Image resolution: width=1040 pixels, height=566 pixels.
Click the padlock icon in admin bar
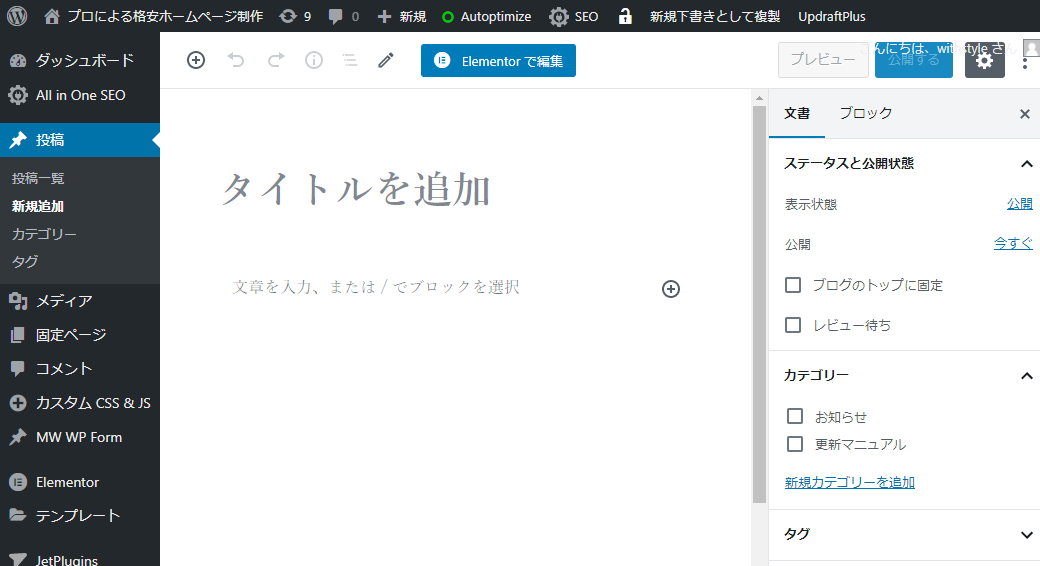coord(625,16)
